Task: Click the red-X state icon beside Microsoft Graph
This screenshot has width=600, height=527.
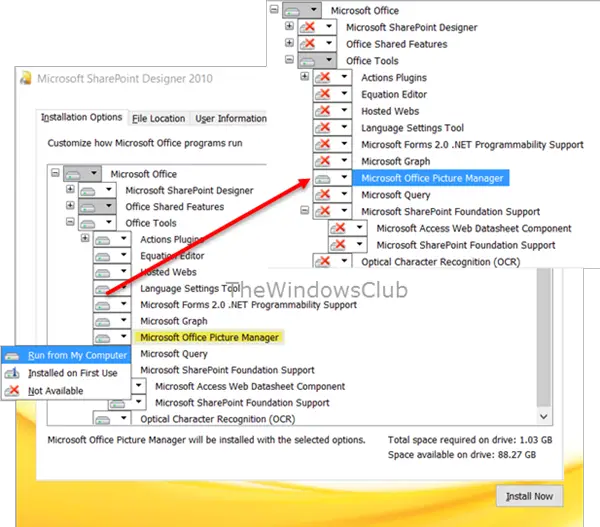Action: click(x=323, y=161)
